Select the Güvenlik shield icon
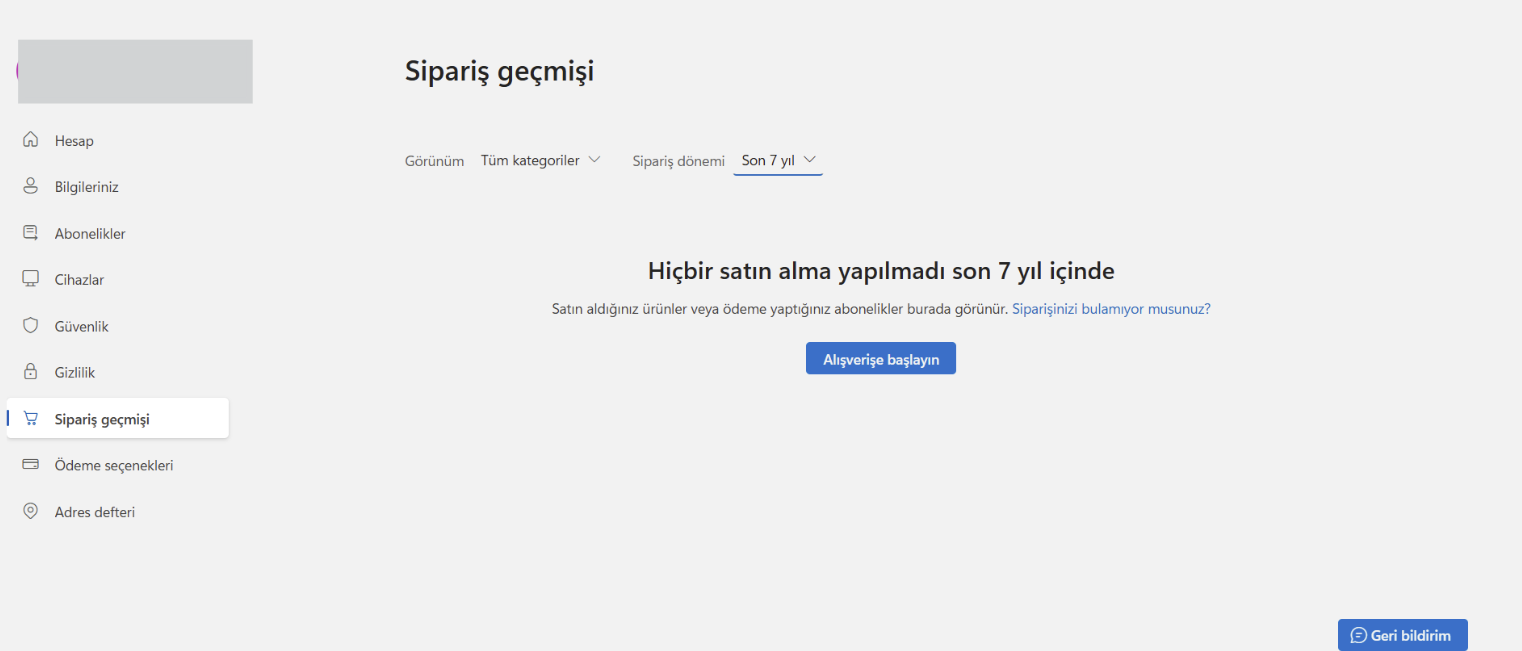 tap(30, 325)
